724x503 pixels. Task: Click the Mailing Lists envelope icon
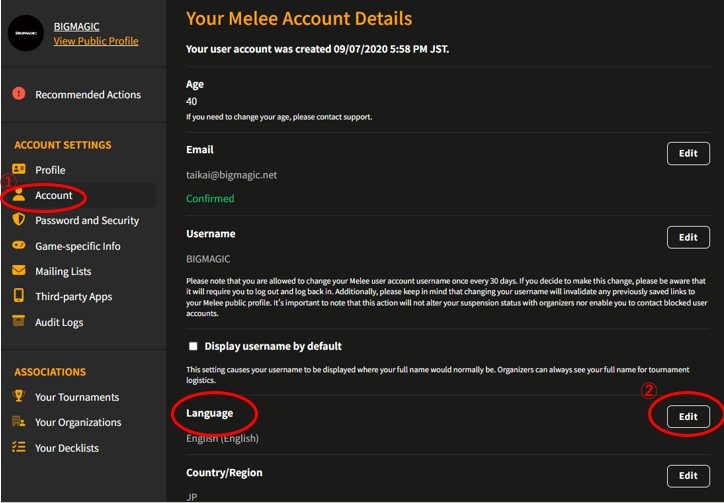click(x=19, y=270)
